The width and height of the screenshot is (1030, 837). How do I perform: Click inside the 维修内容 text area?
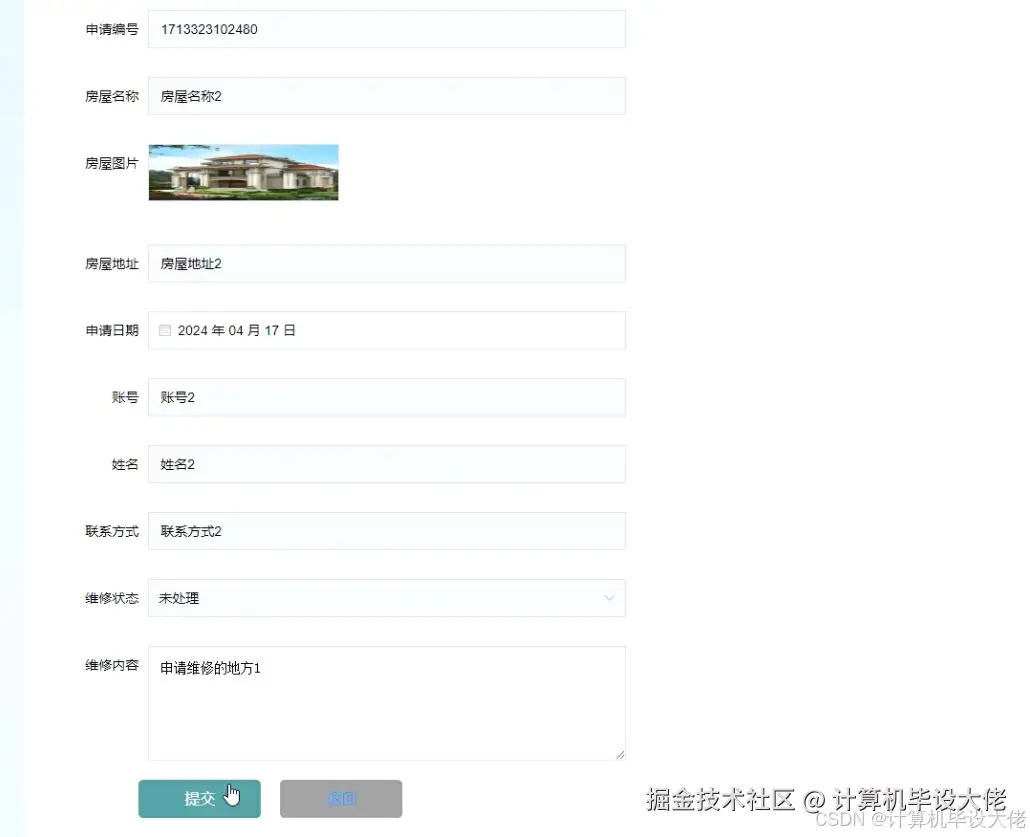tap(387, 700)
